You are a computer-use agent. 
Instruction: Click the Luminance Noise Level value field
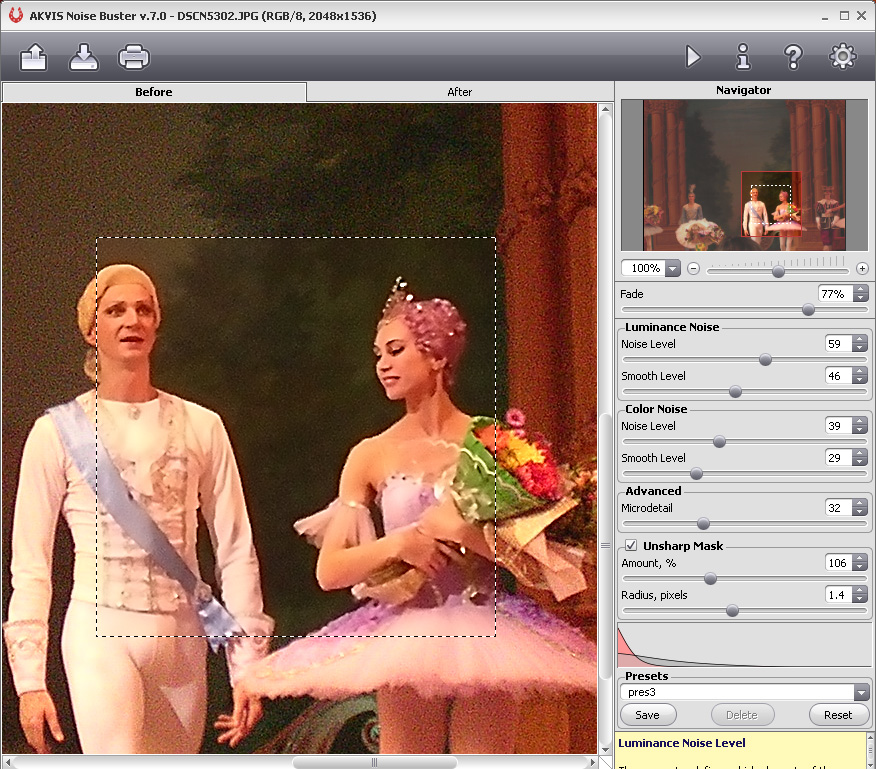coord(838,344)
